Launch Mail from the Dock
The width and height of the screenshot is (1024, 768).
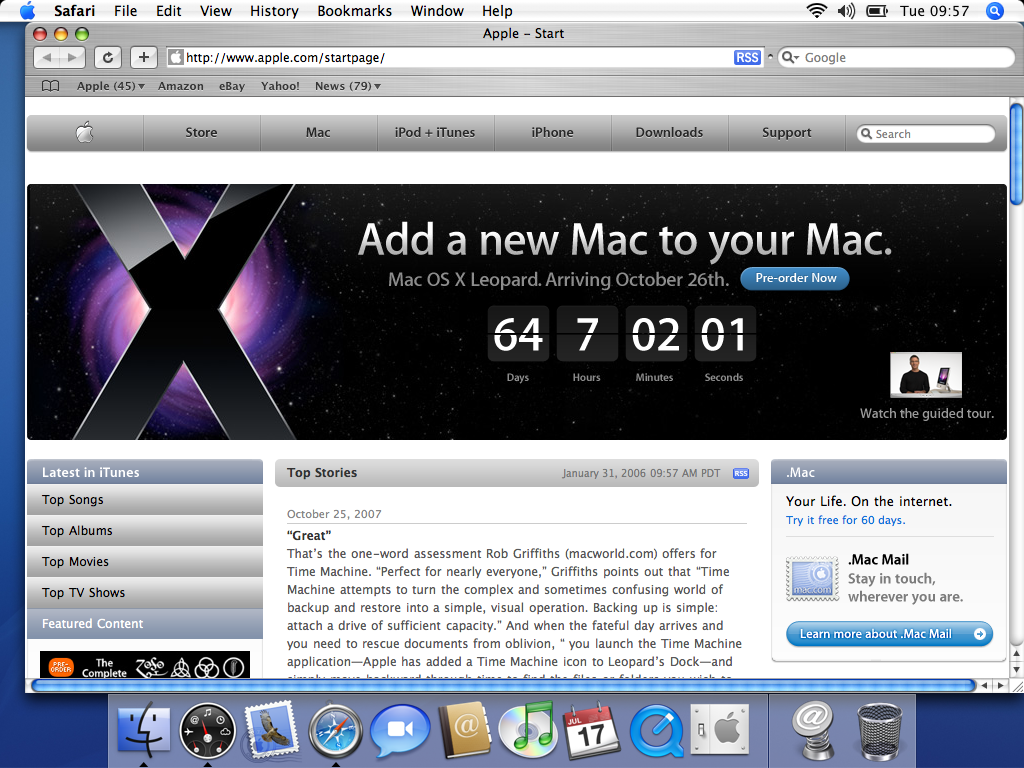[271, 729]
